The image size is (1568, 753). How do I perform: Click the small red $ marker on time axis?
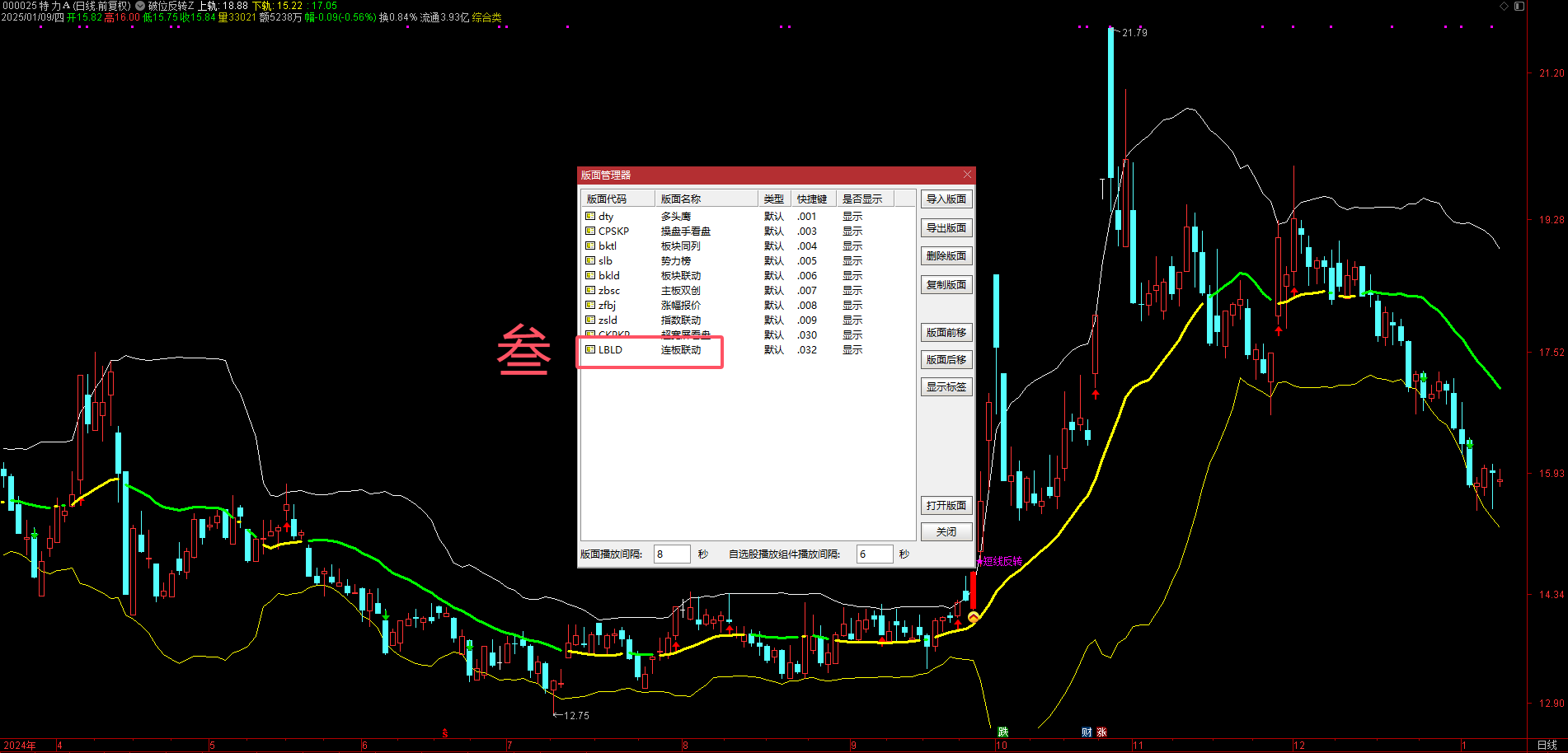(445, 733)
